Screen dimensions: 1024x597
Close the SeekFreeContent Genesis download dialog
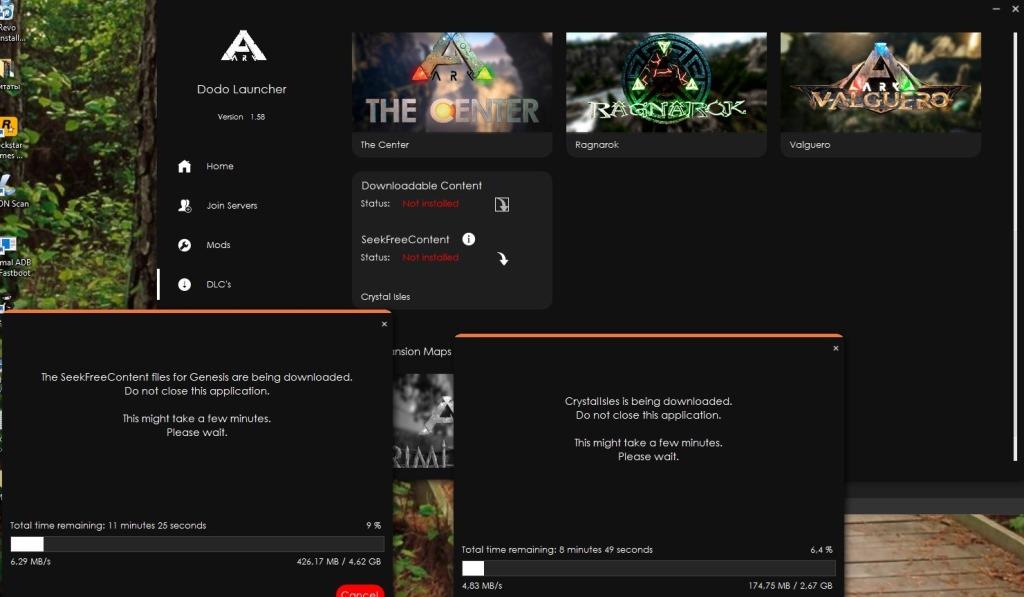[x=384, y=324]
